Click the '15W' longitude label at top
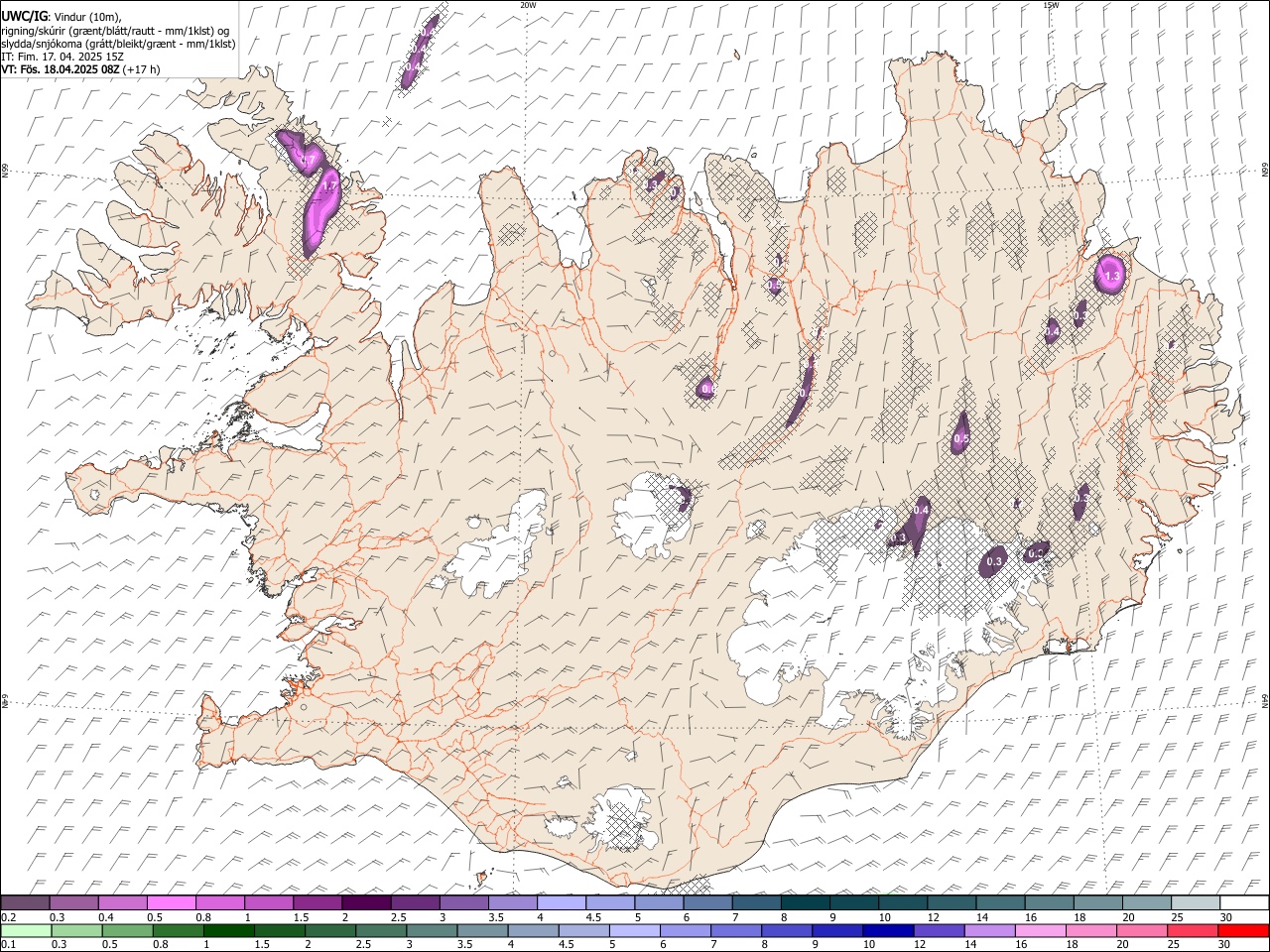 (x=1051, y=5)
